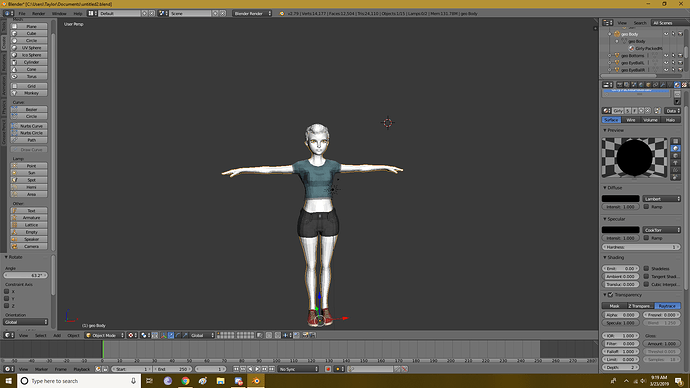Open Chrome from the taskbar
690x388 pixels.
tap(185, 381)
